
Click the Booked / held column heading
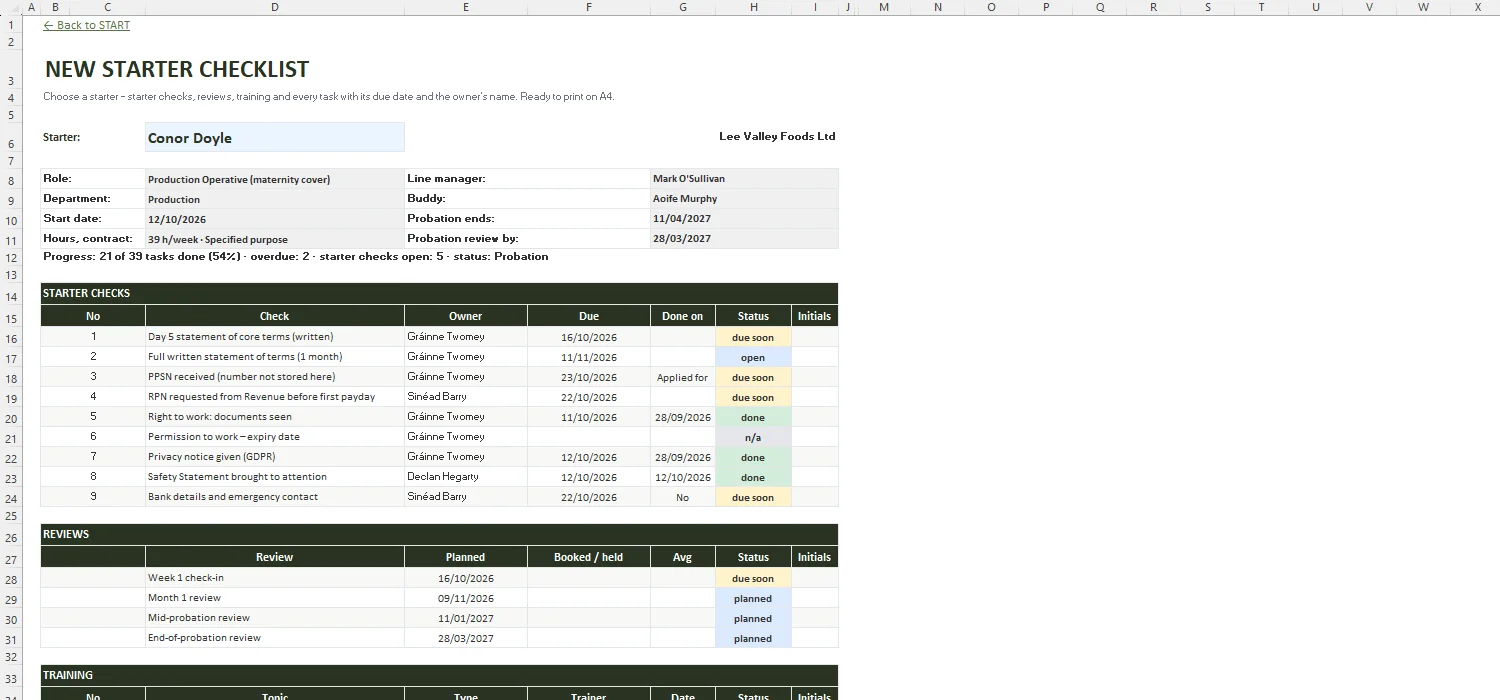point(589,557)
